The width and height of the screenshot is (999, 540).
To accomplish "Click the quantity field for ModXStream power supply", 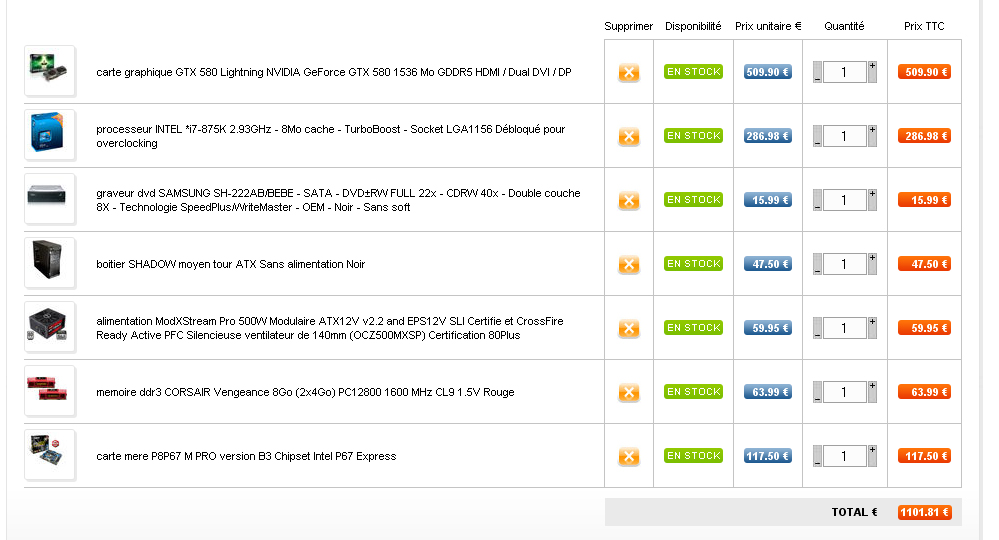I will (844, 328).
